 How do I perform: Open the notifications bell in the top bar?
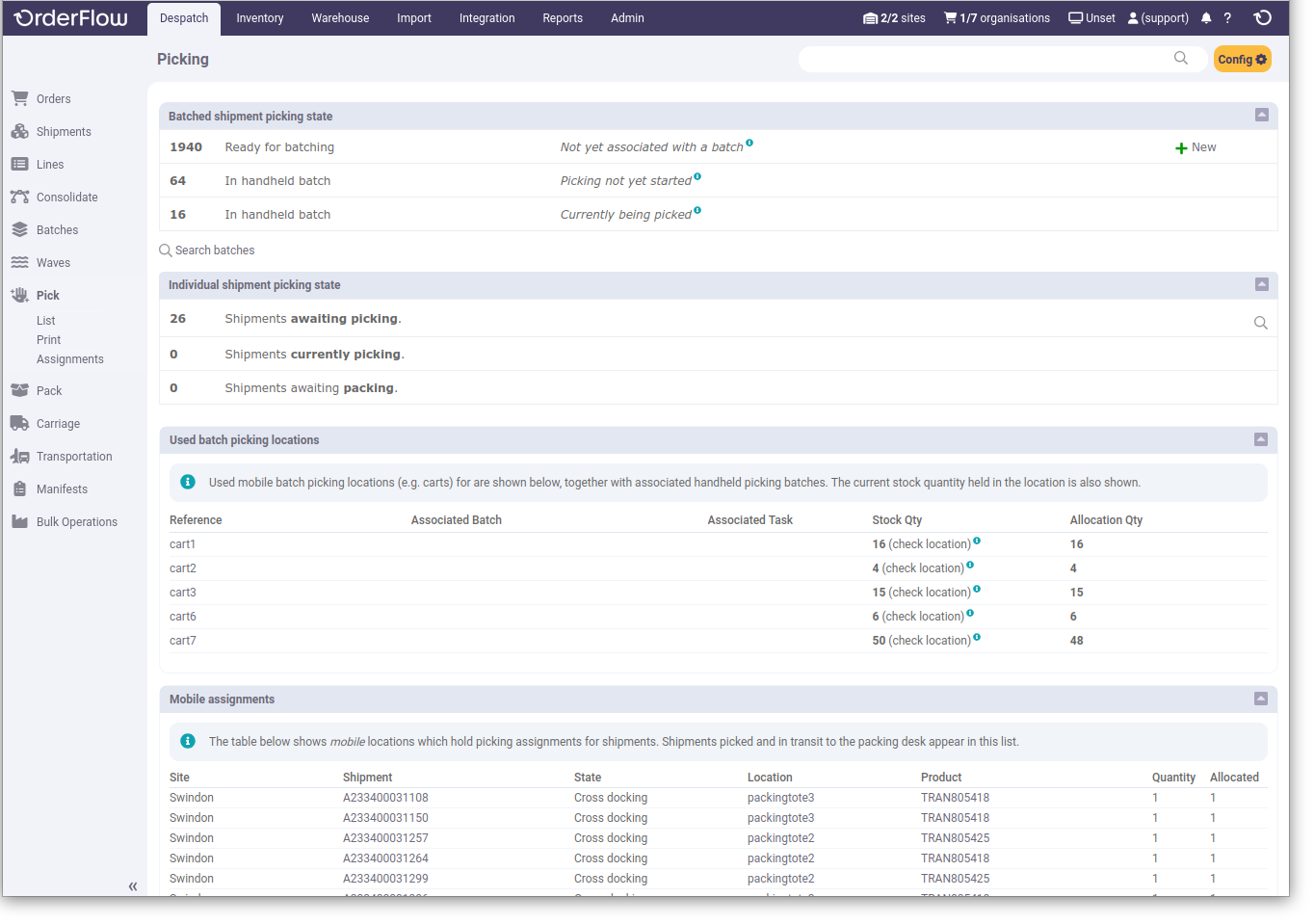coord(1205,17)
